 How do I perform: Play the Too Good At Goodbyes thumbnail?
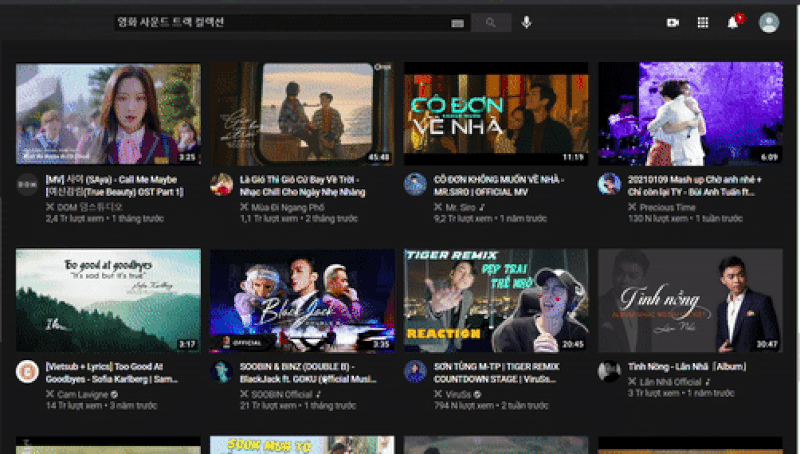[108, 300]
